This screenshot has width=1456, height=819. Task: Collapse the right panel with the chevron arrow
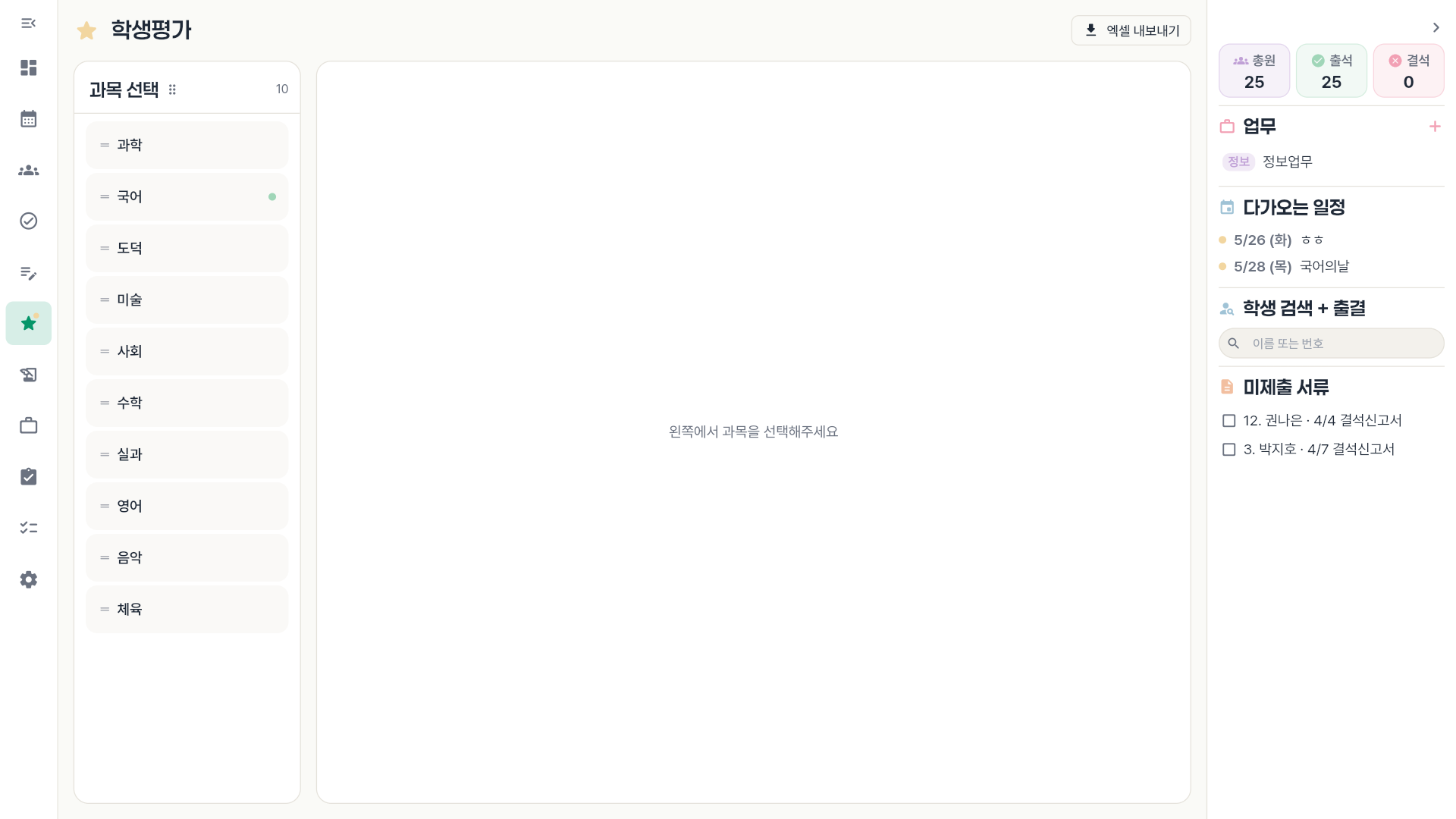[1436, 27]
